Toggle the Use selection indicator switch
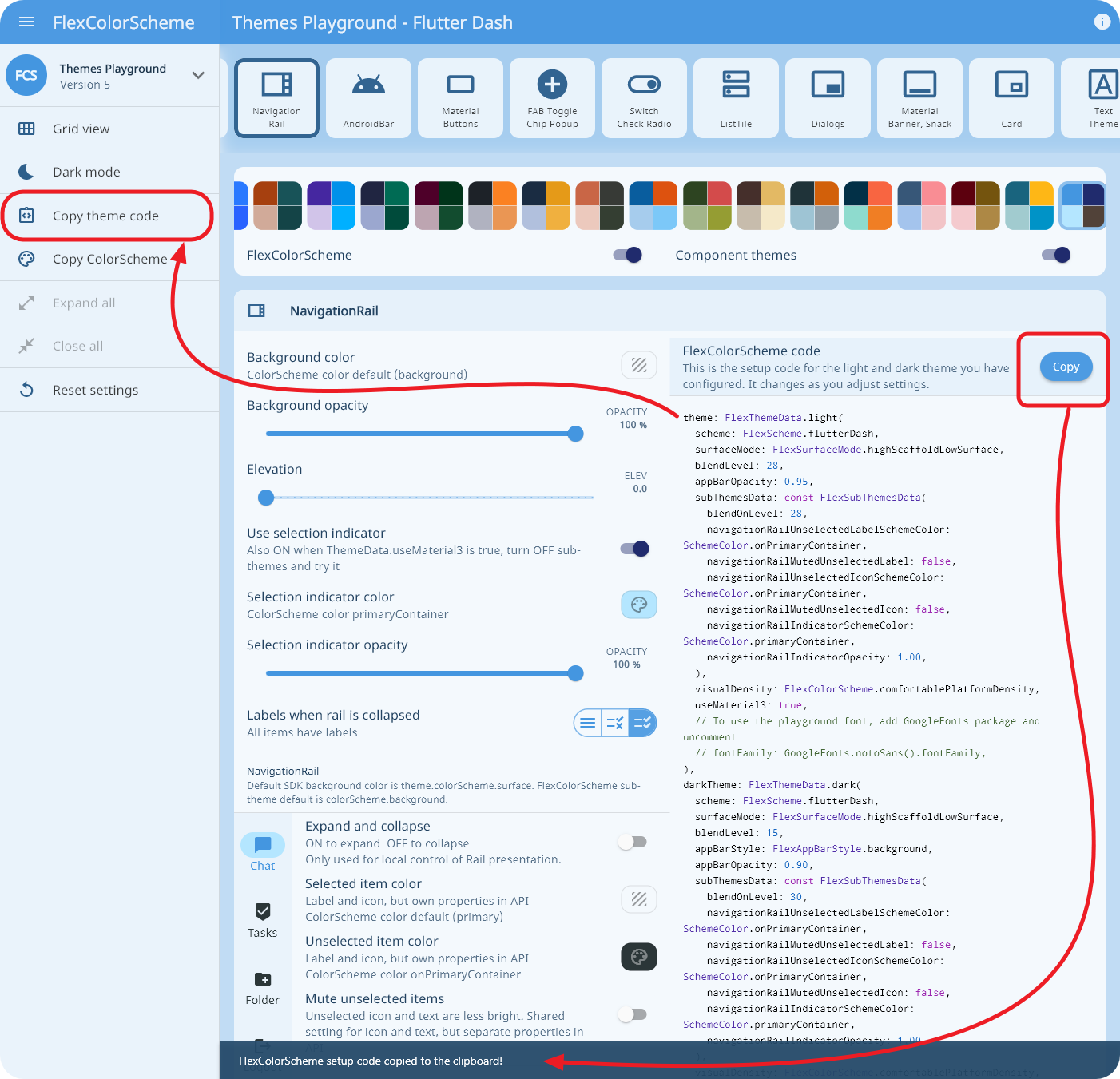Screen dimensions: 1120x1079 pos(635,549)
